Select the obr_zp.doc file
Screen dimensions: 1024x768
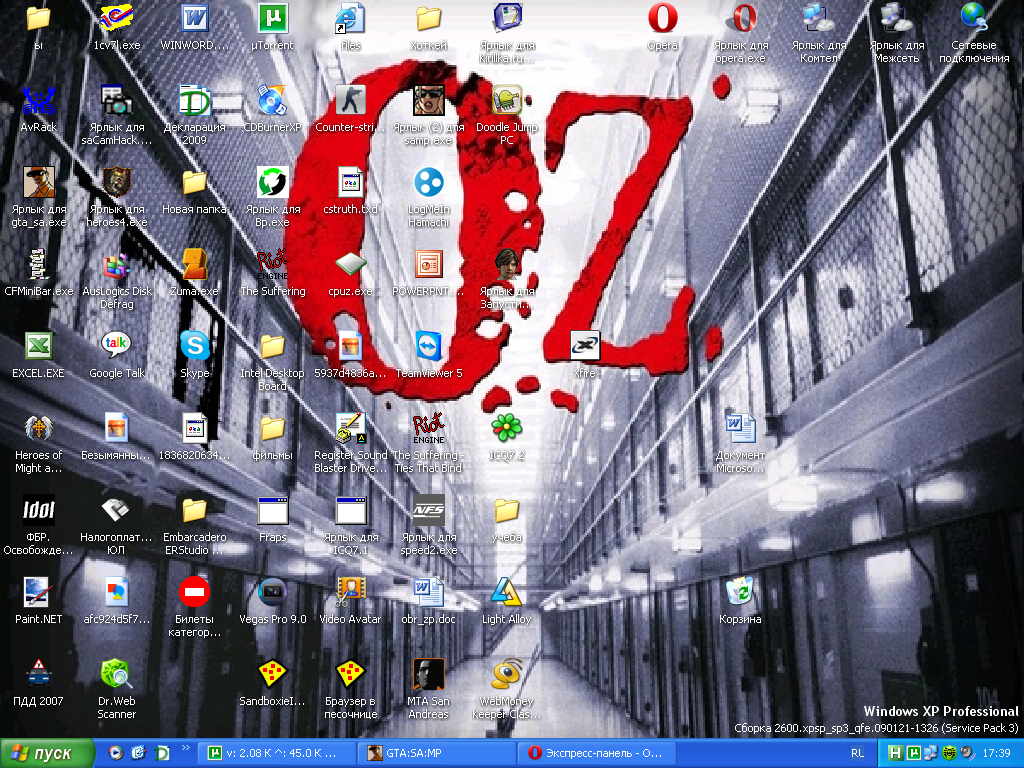[428, 600]
